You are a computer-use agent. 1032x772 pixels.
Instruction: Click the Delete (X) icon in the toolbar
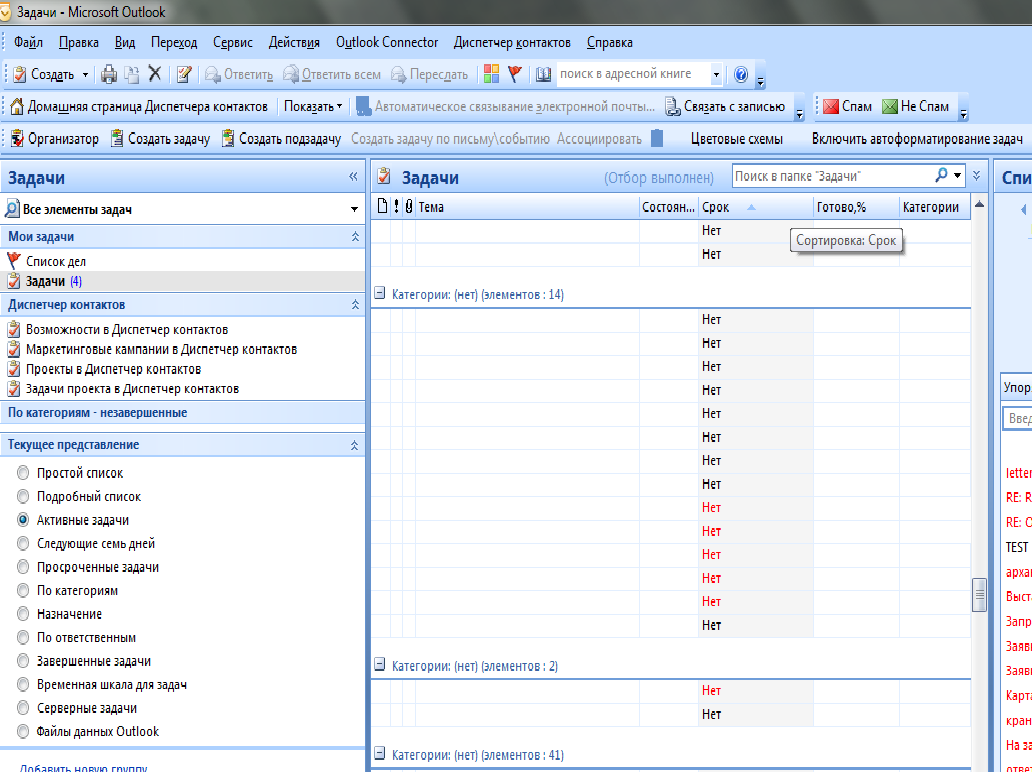(155, 74)
